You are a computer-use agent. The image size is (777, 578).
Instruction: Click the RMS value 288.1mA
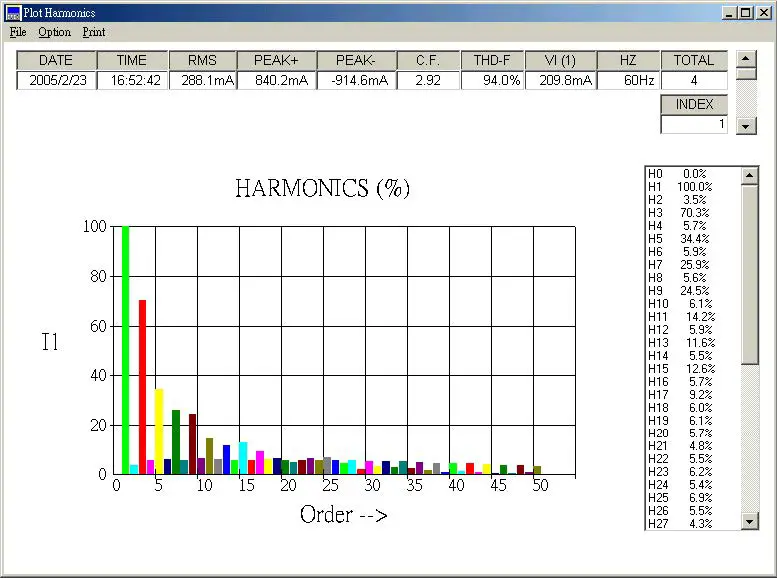click(202, 80)
